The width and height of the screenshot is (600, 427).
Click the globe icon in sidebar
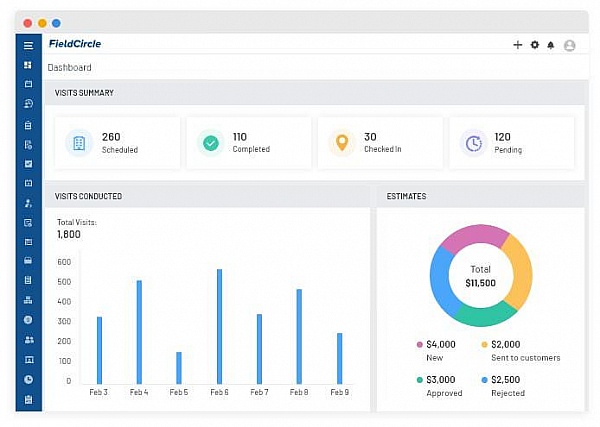tap(28, 320)
